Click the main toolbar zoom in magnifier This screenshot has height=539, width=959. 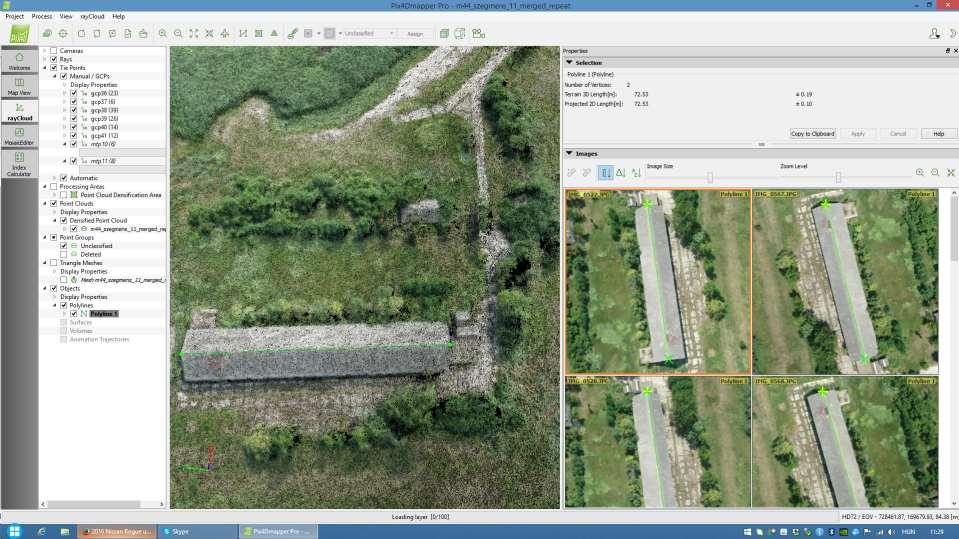pyautogui.click(x=163, y=34)
